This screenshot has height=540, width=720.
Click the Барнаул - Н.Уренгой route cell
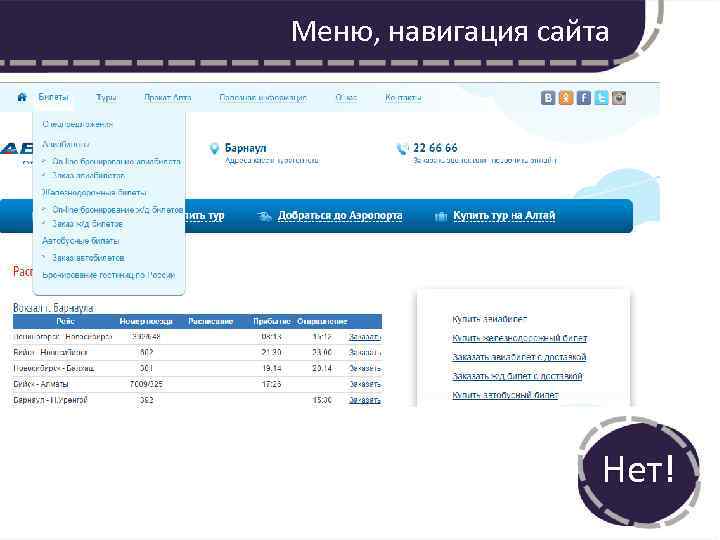50,400
